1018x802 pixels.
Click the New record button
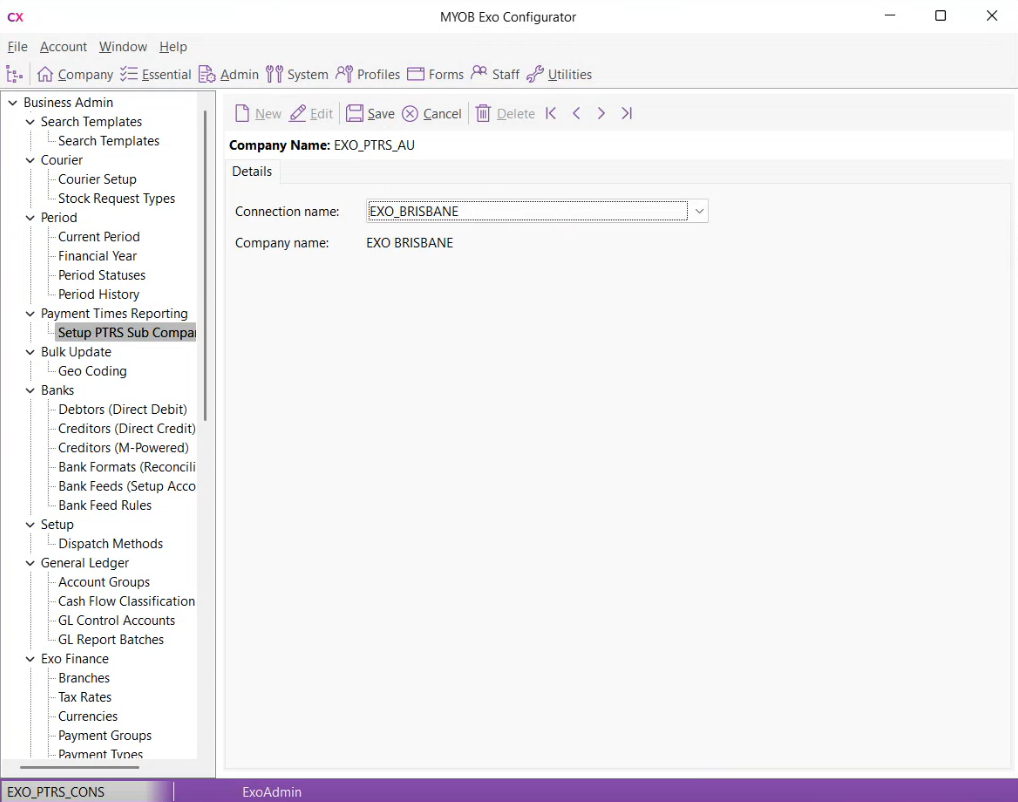pyautogui.click(x=258, y=114)
